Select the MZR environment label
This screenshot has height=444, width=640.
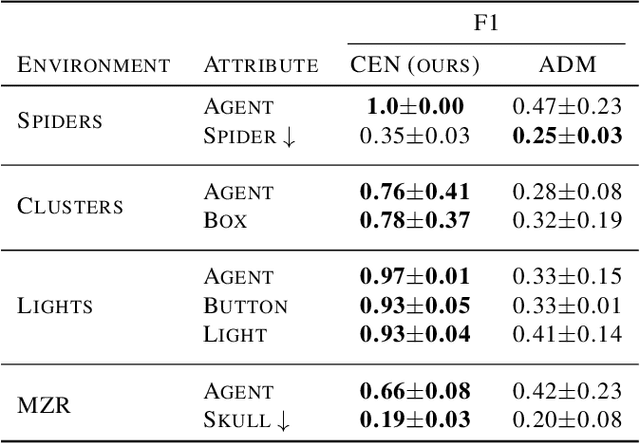pyautogui.click(x=43, y=406)
